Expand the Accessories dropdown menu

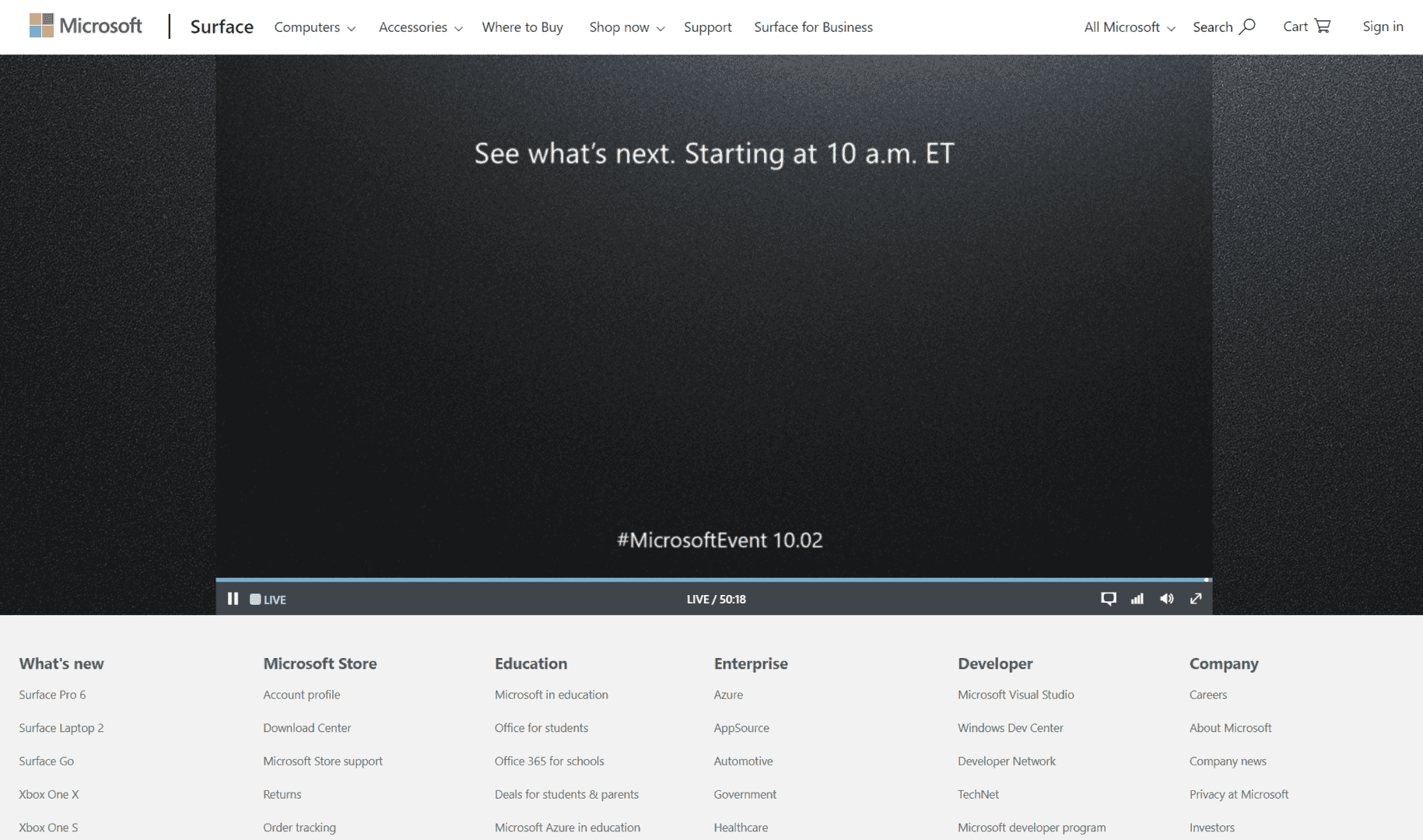pyautogui.click(x=420, y=27)
